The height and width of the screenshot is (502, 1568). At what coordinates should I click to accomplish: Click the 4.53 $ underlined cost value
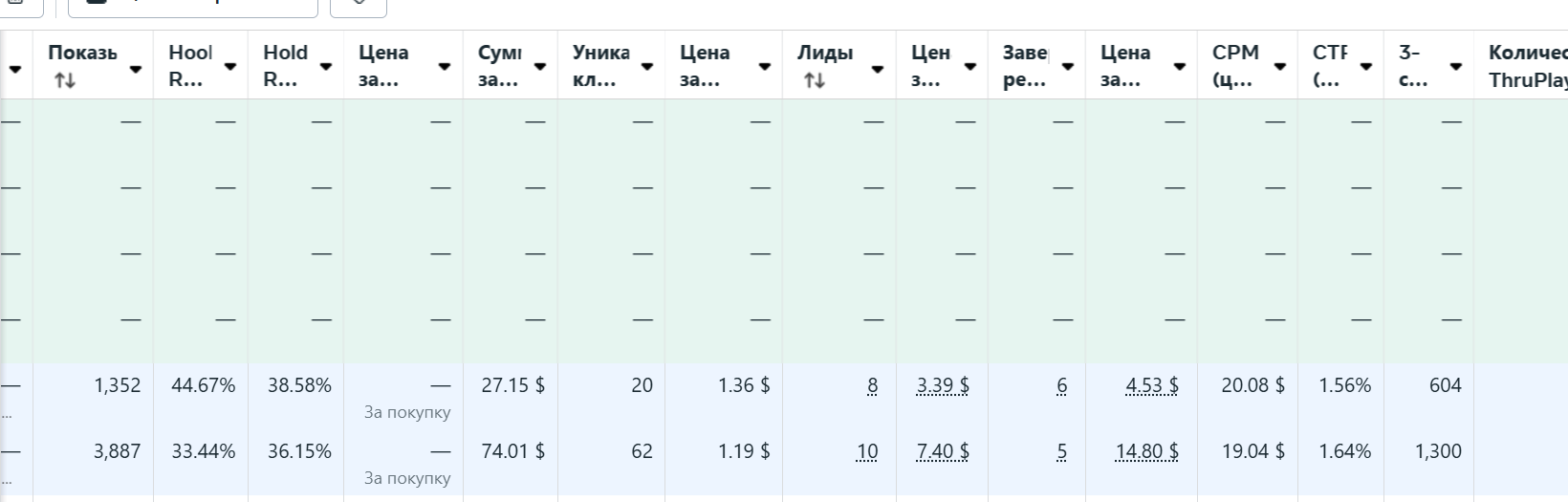[x=1152, y=386]
